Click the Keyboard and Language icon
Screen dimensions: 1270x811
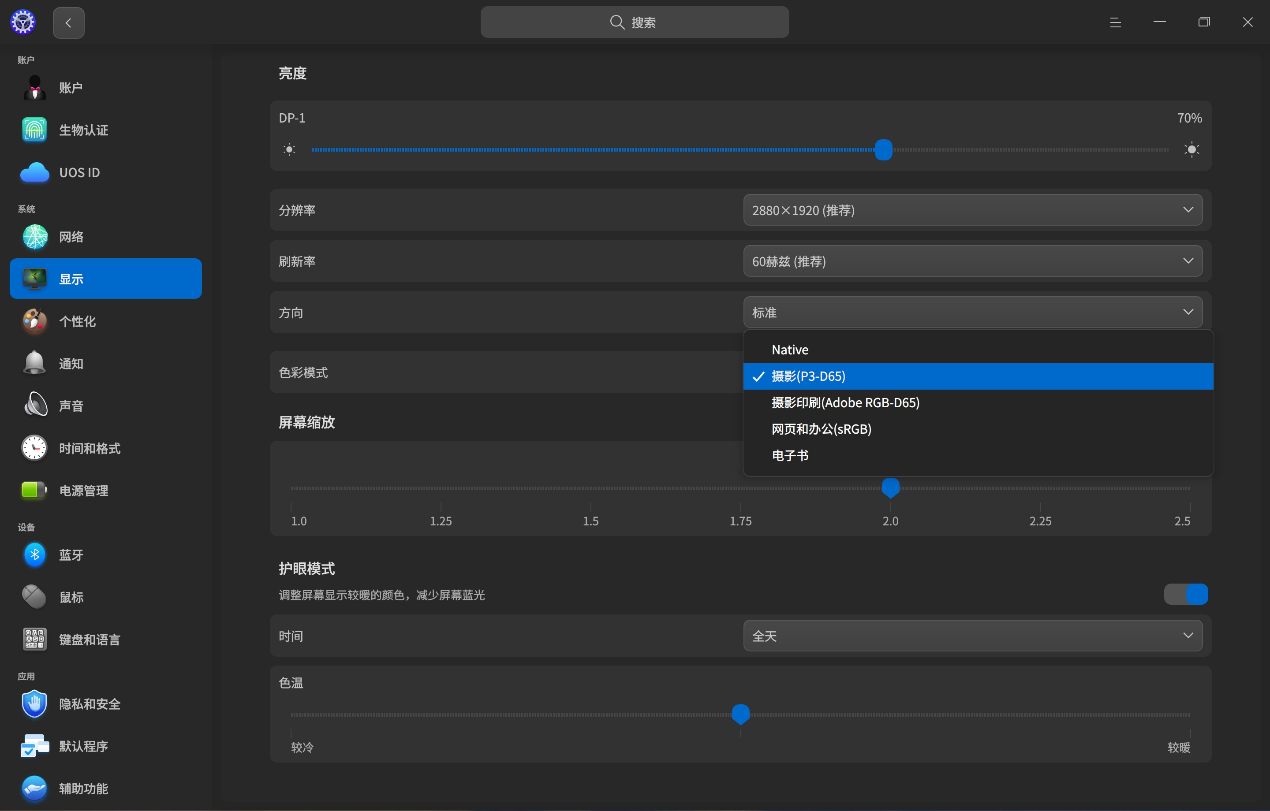click(35, 639)
